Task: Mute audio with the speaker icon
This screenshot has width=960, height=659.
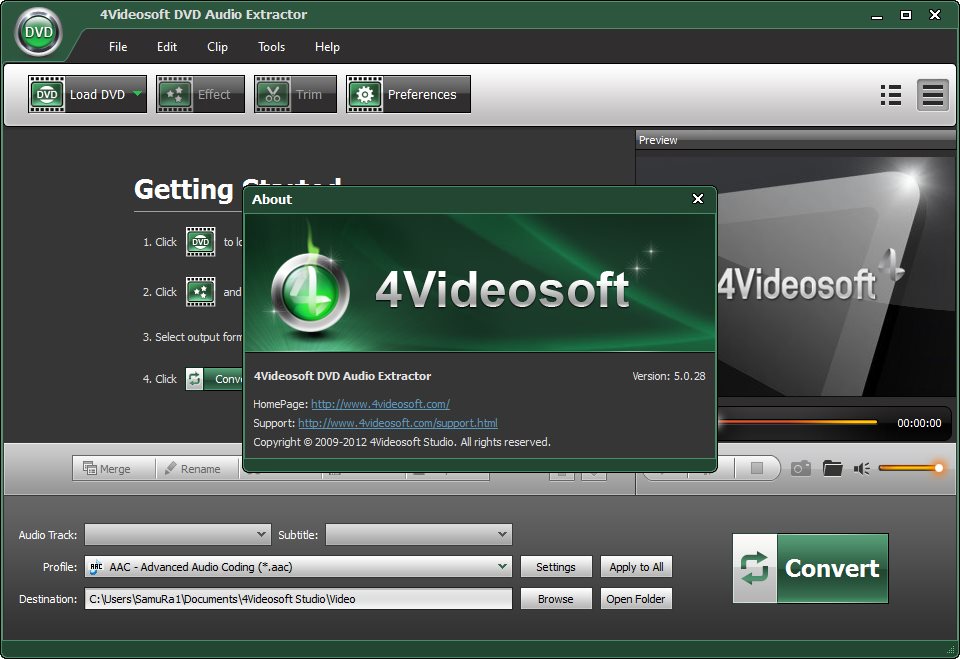Action: click(x=861, y=469)
